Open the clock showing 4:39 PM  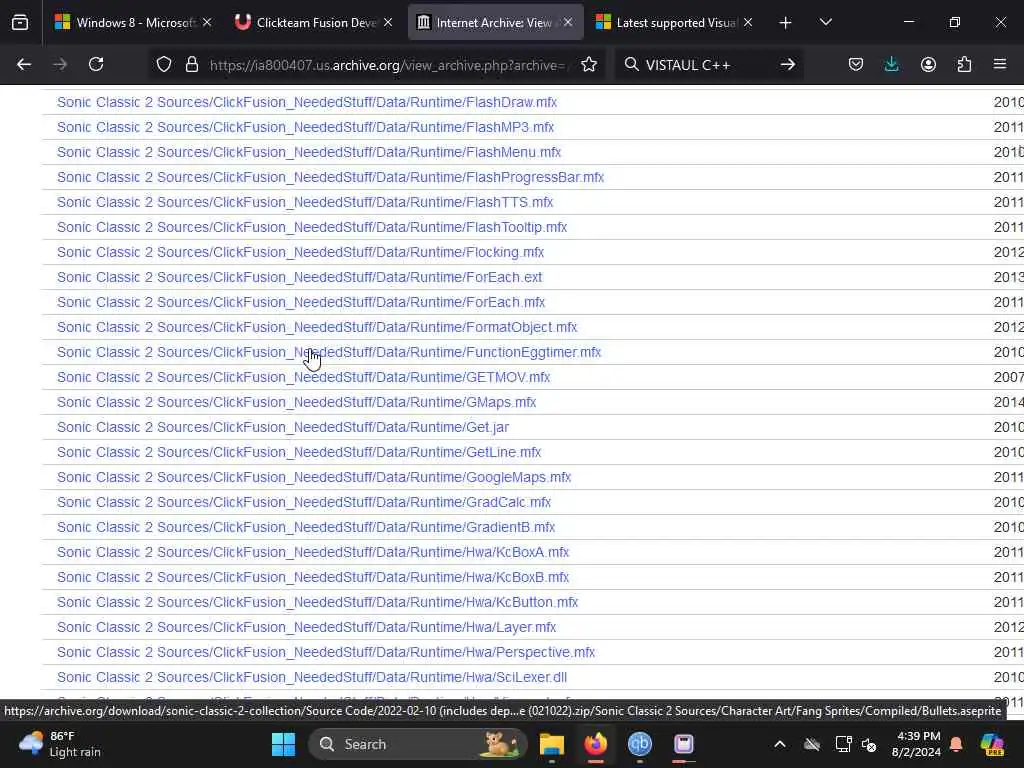916,744
